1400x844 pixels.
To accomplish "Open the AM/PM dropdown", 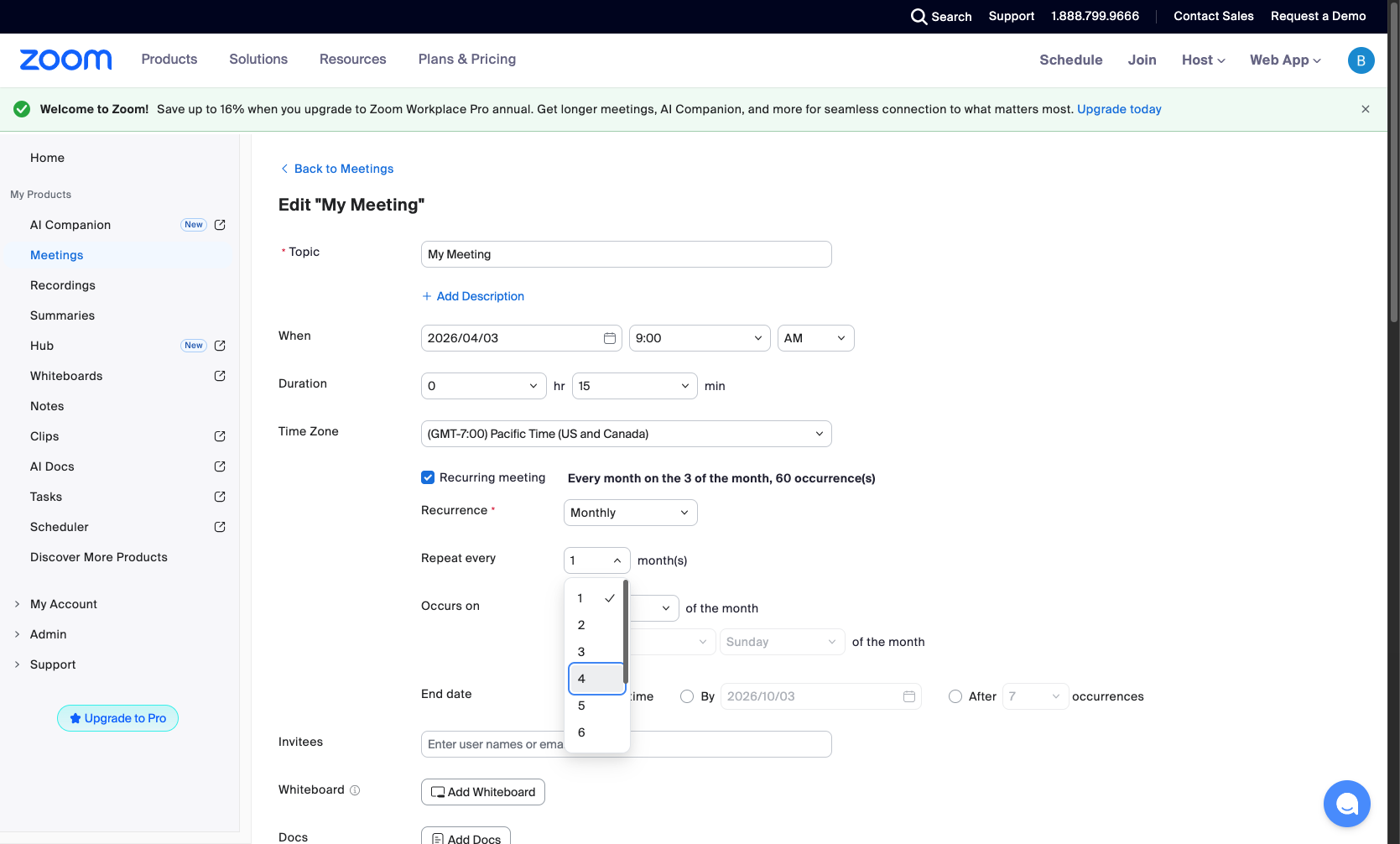I will pos(816,338).
